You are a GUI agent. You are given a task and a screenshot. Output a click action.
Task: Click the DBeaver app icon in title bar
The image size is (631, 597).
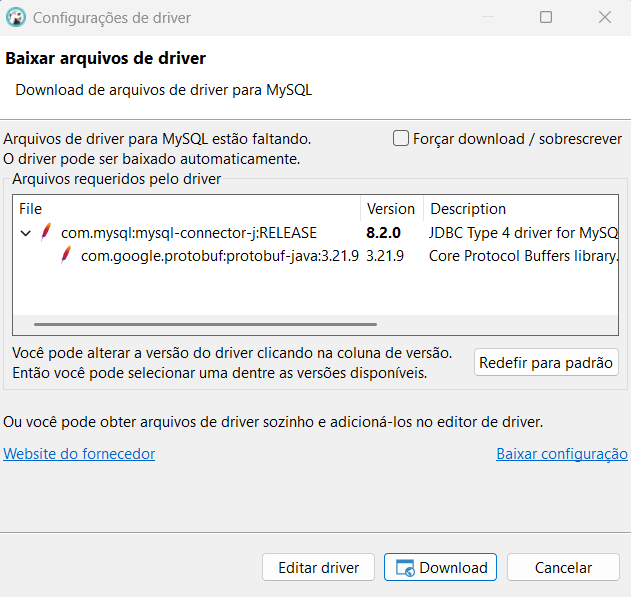(16, 17)
